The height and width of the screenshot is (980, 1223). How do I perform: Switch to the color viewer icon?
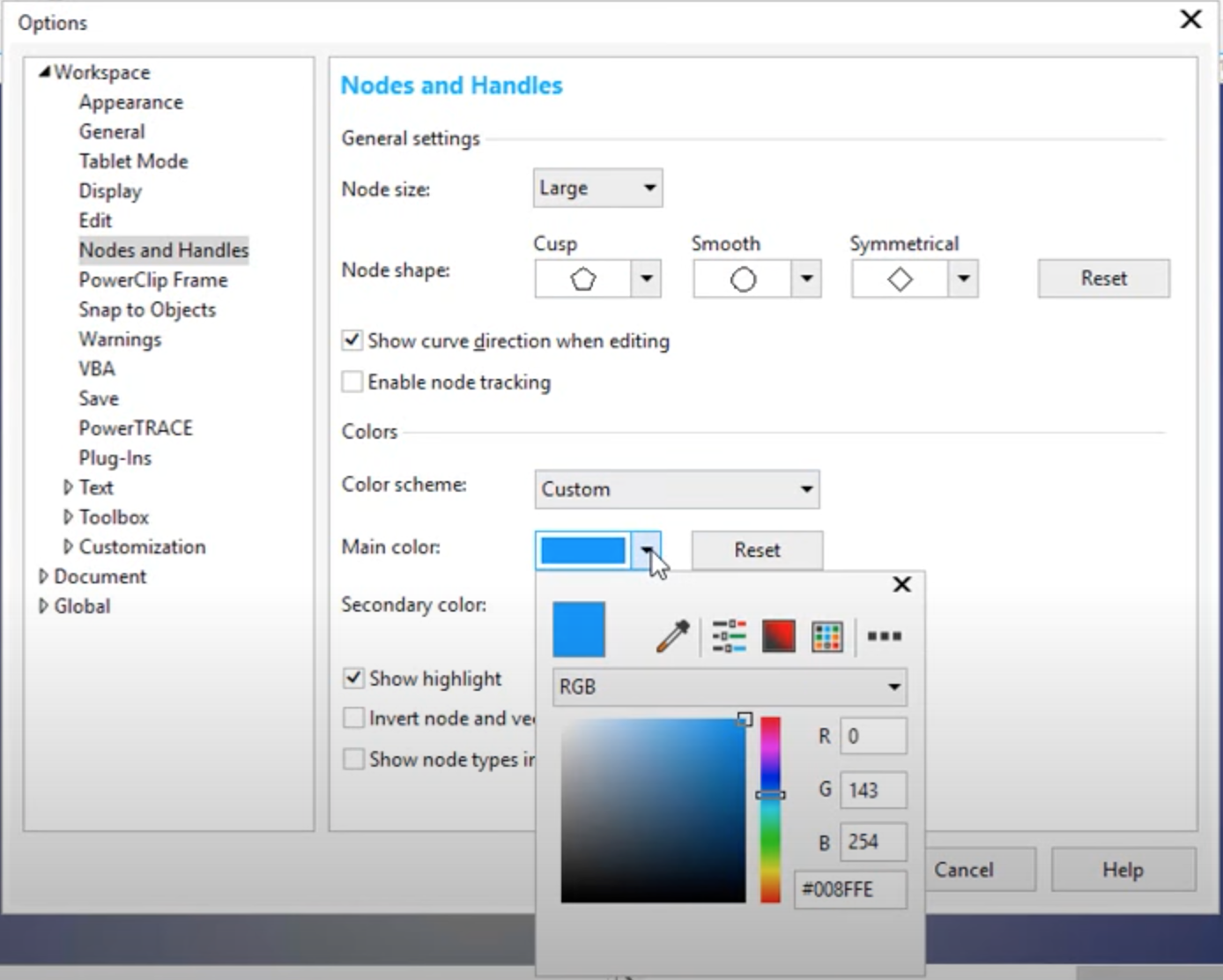click(x=778, y=636)
